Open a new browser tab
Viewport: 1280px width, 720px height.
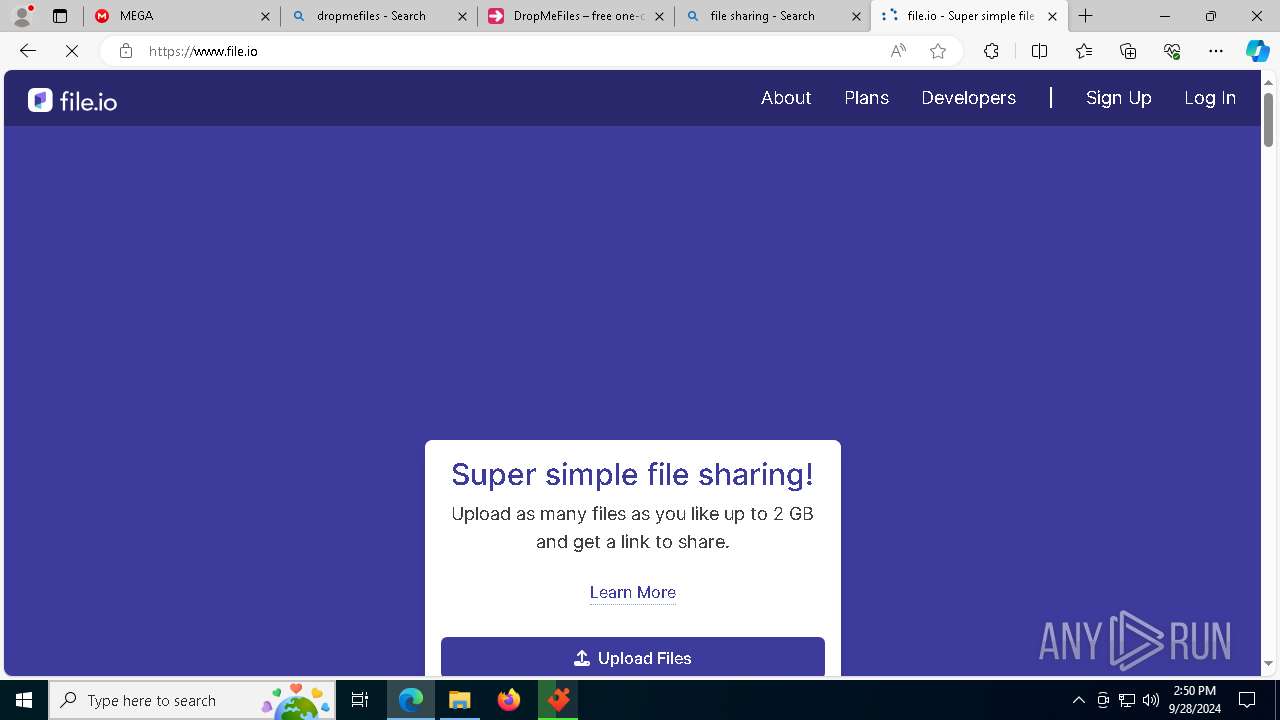pyautogui.click(x=1086, y=16)
